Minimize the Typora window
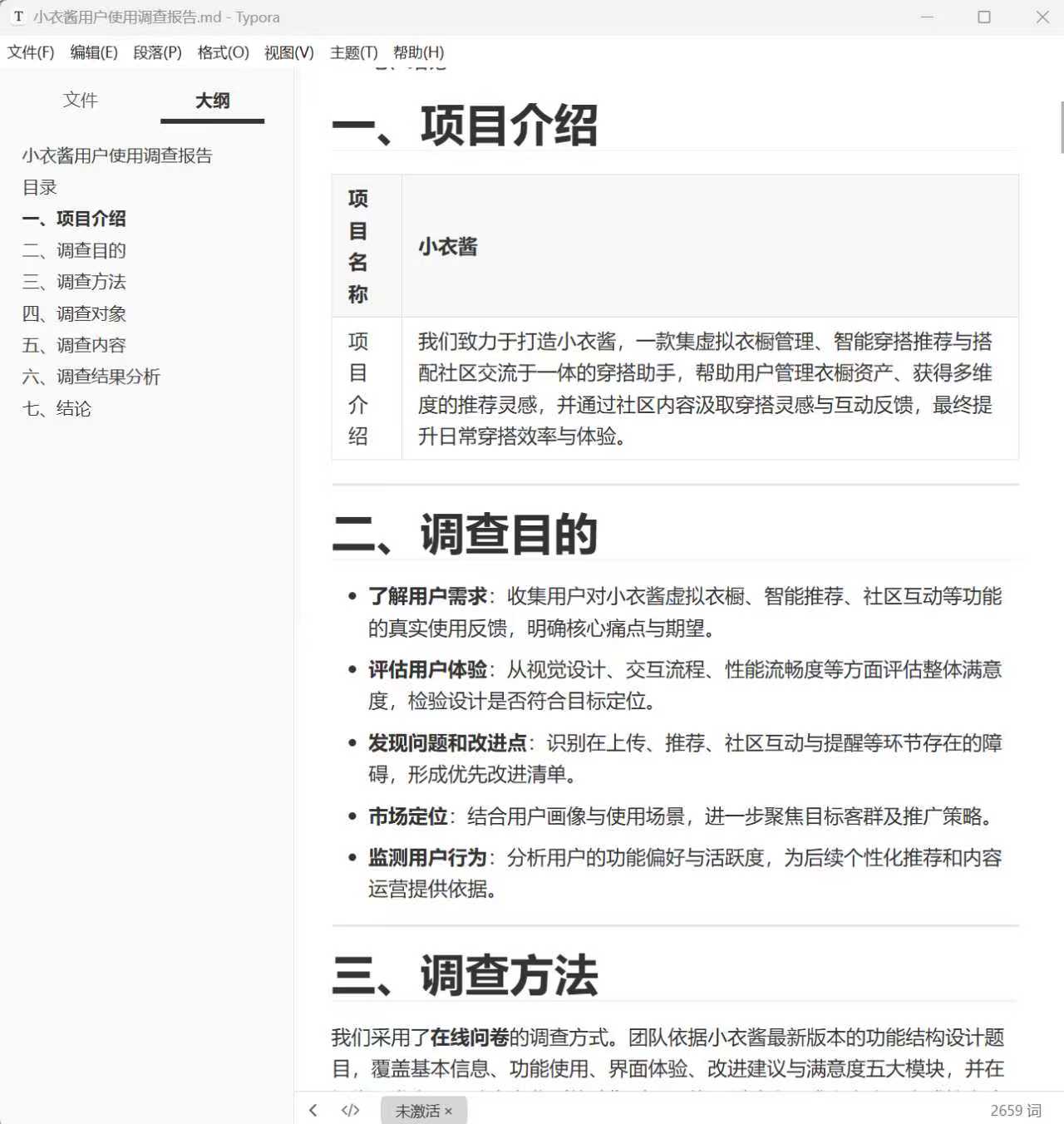 point(927,17)
